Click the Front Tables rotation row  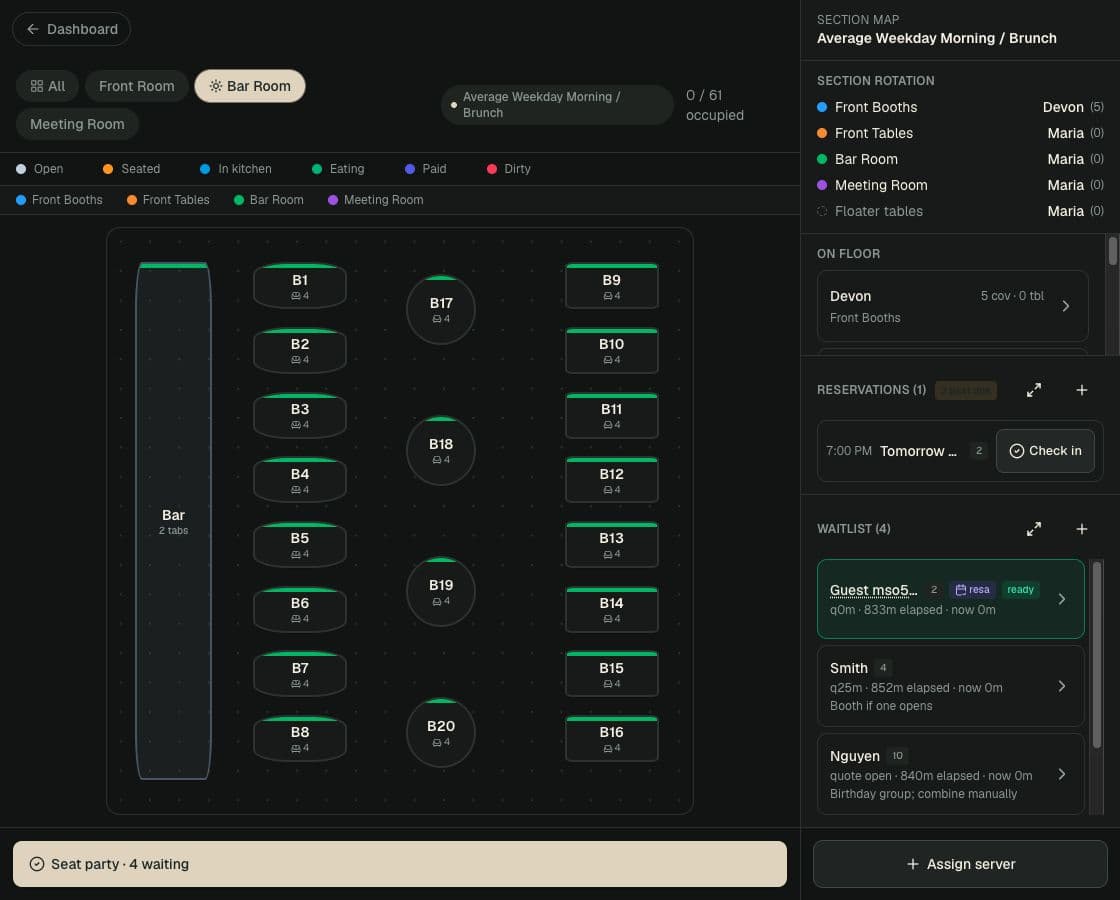(x=960, y=134)
